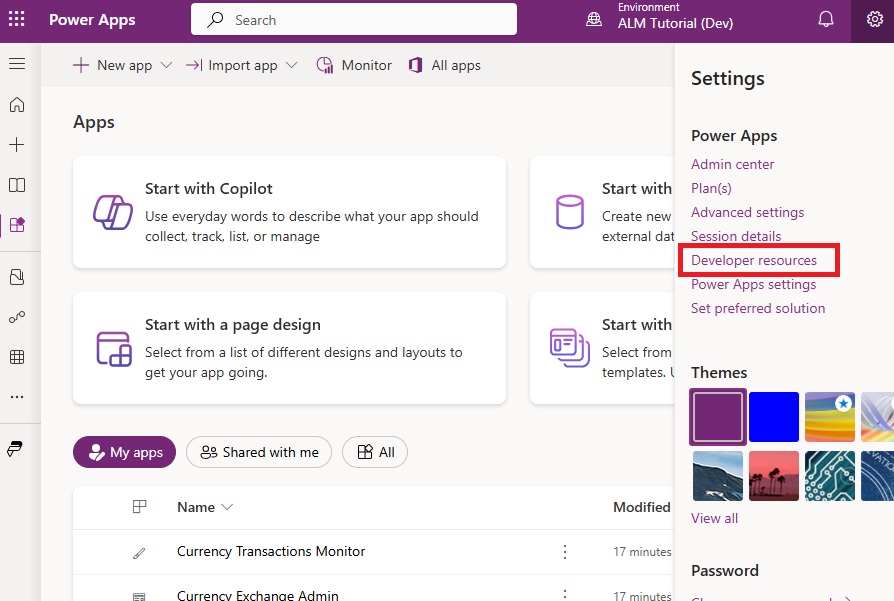Go to Home in the sidebar
This screenshot has width=894, height=601.
click(x=17, y=104)
